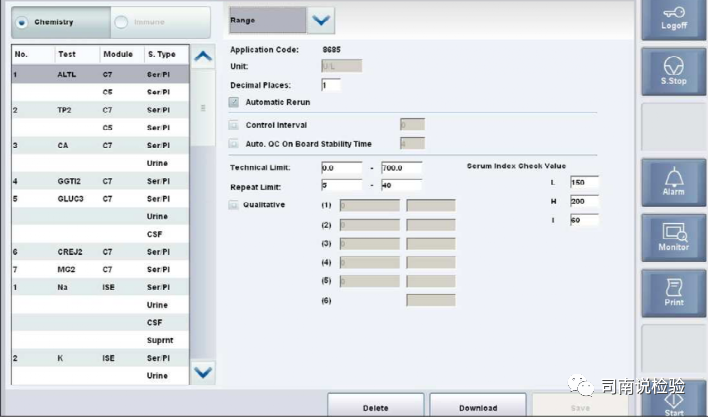Click the Save button
This screenshot has height=417, width=708.
[580, 405]
